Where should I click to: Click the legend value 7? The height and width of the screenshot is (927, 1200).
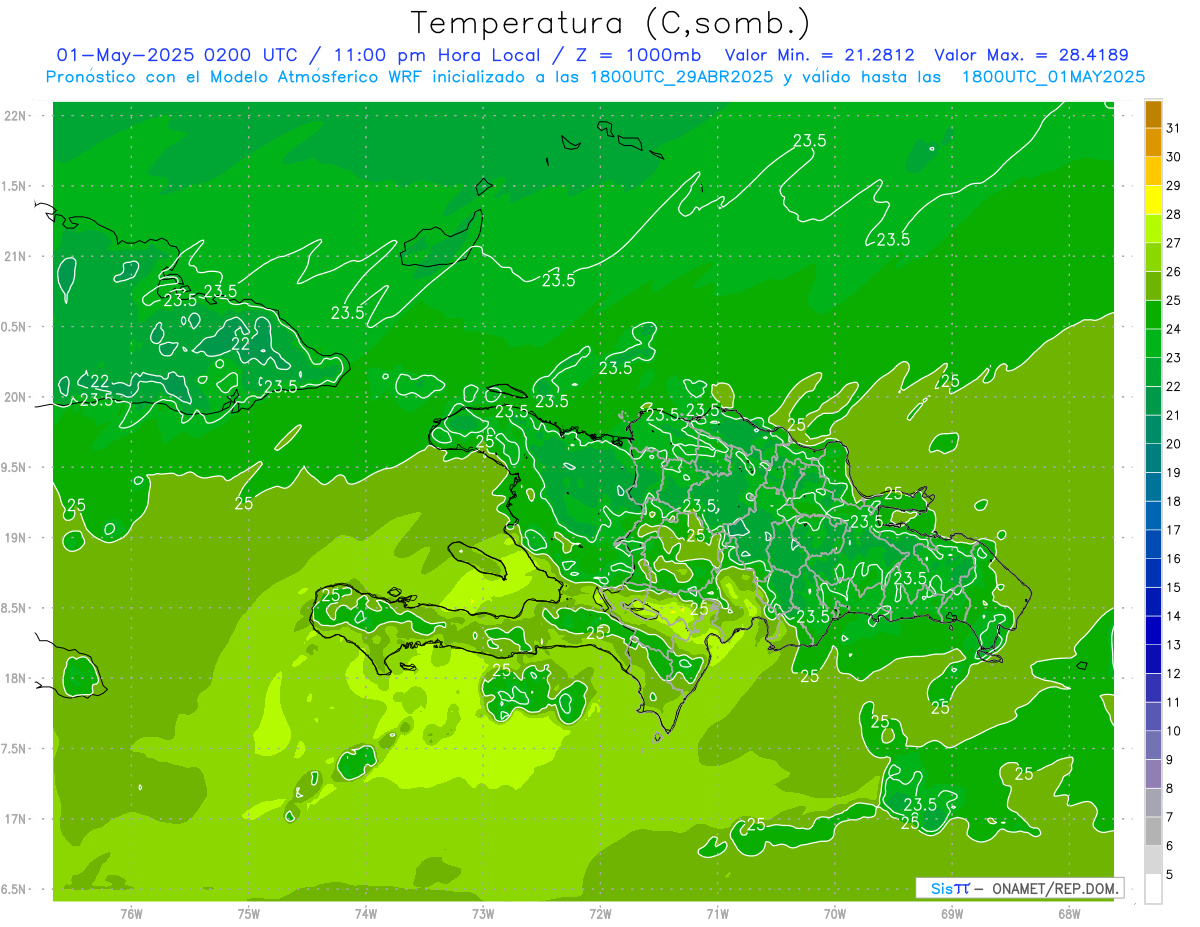pyautogui.click(x=1170, y=818)
